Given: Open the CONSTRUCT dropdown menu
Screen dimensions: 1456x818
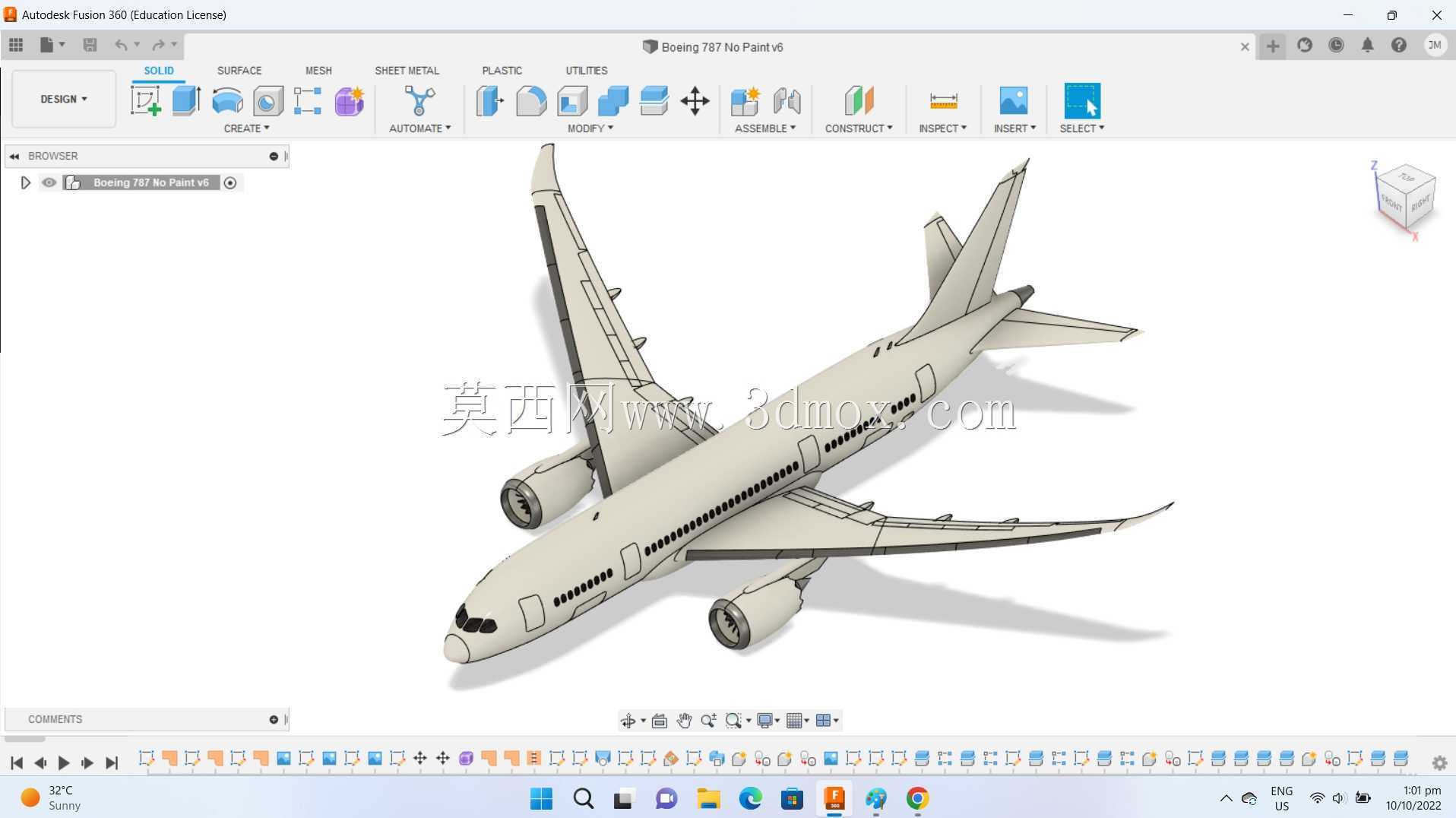Looking at the screenshot, I should pyautogui.click(x=859, y=128).
